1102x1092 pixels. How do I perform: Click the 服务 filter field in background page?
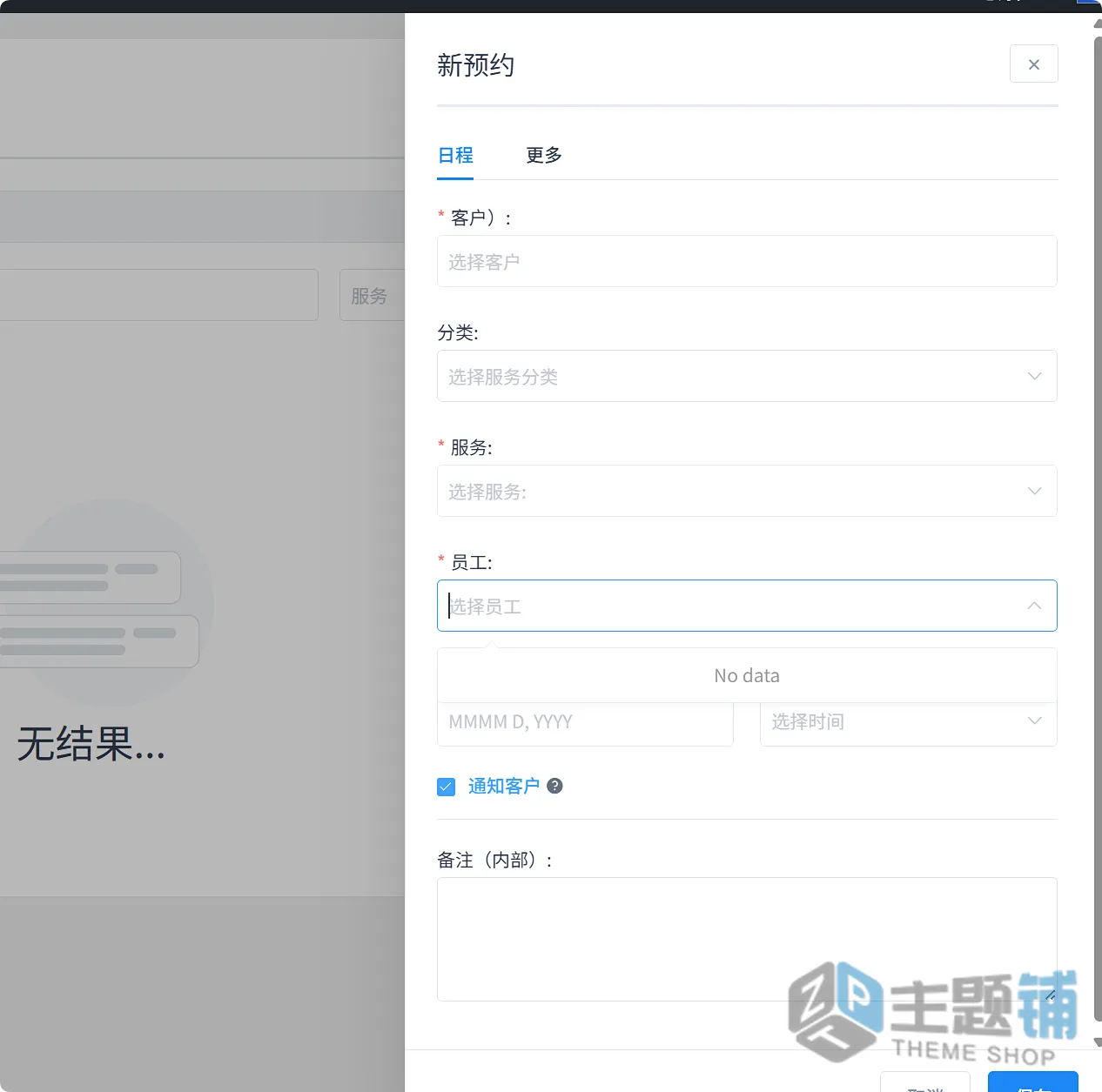click(373, 295)
